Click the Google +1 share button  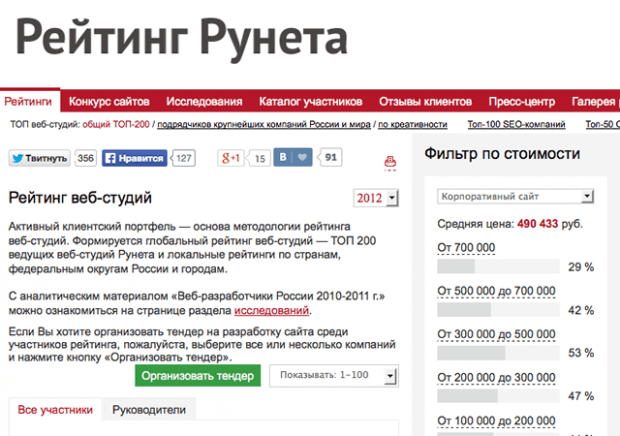(233, 158)
